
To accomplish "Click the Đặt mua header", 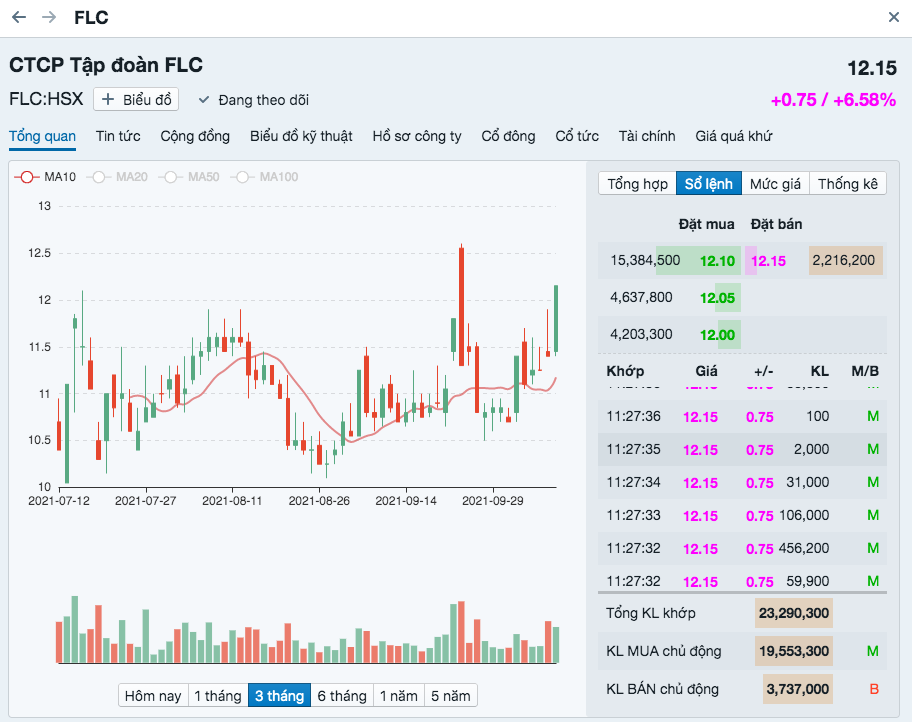I will tap(706, 224).
